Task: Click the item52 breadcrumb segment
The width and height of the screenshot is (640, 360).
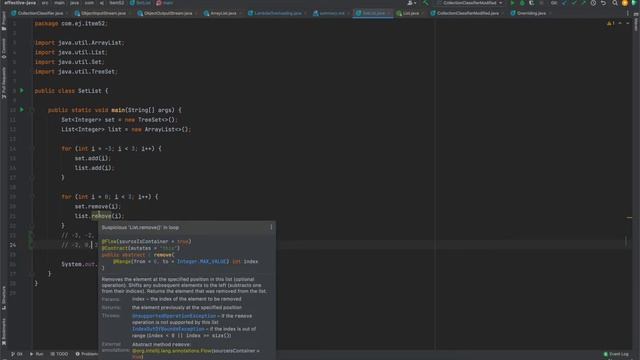Action: pos(116,3)
